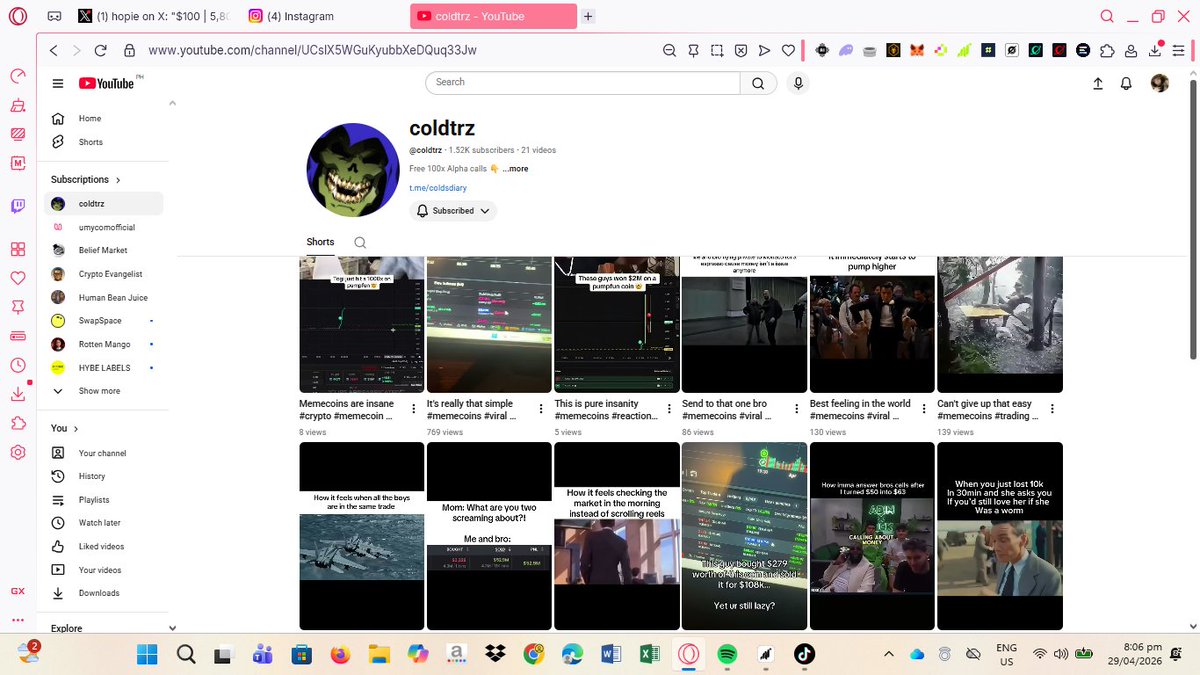The width and height of the screenshot is (1200, 675).
Task: Open Belief Market subscription channel
Action: click(103, 250)
